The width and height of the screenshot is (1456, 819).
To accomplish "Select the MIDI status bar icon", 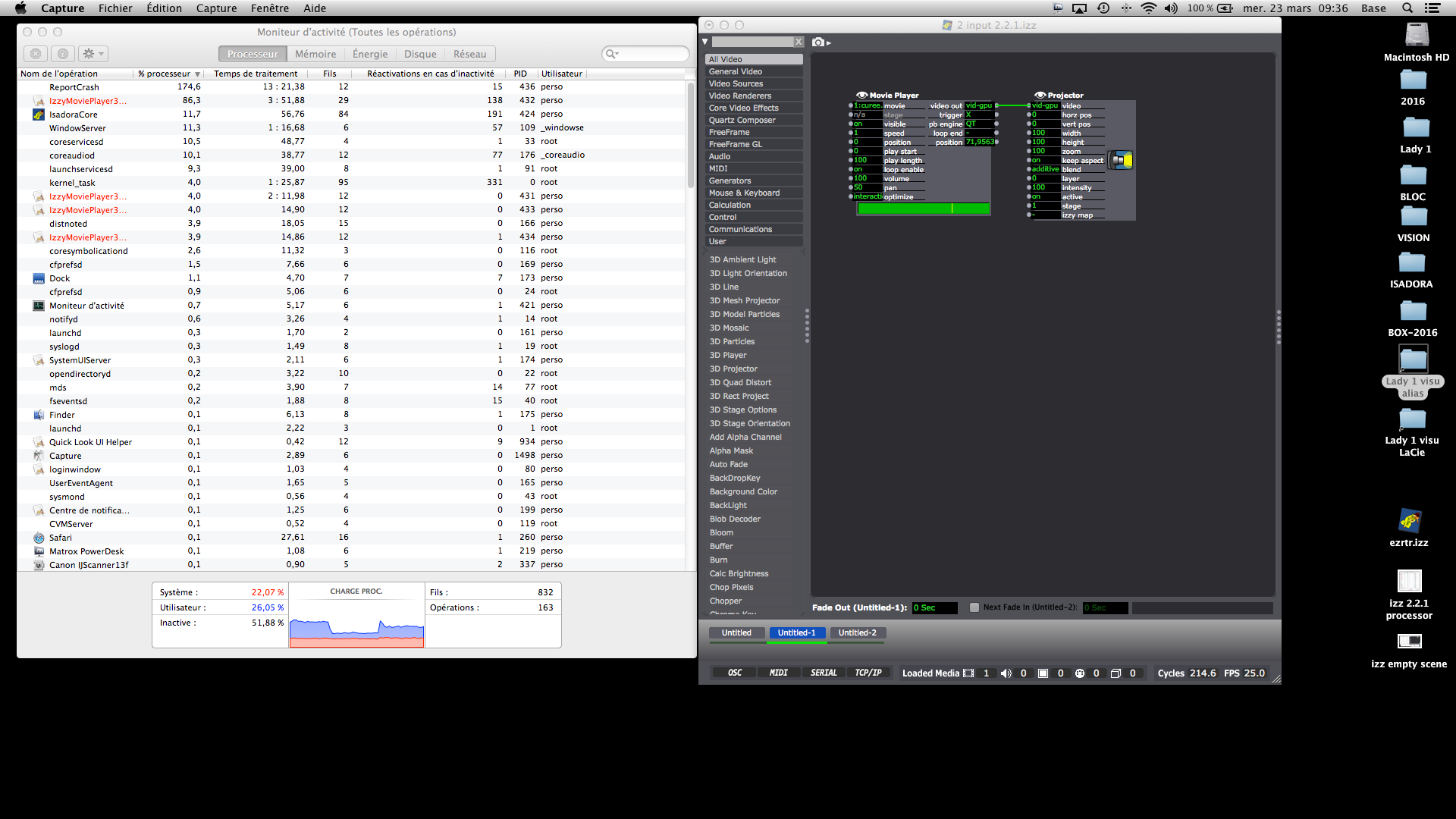I will tap(779, 672).
